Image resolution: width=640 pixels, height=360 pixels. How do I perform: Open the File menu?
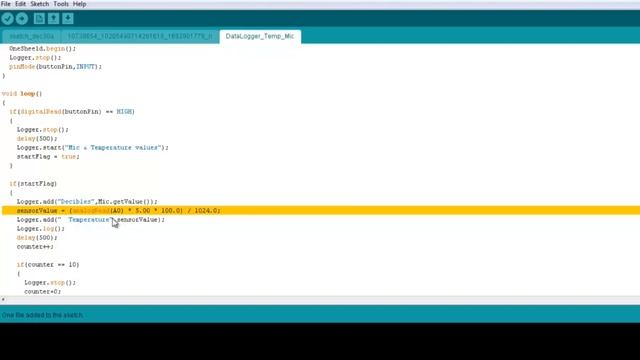(6, 4)
